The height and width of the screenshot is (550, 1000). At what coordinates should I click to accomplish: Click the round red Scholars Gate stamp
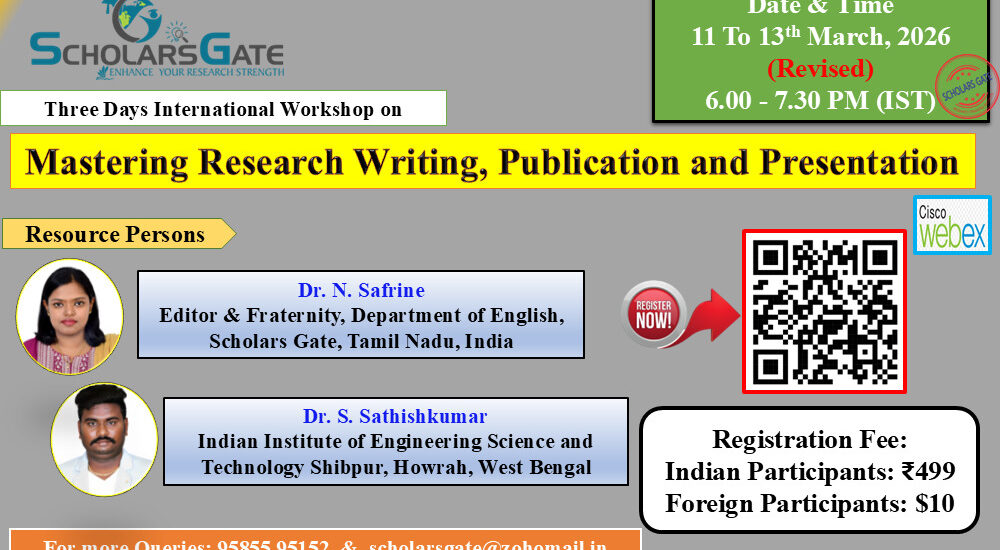pyautogui.click(x=966, y=89)
